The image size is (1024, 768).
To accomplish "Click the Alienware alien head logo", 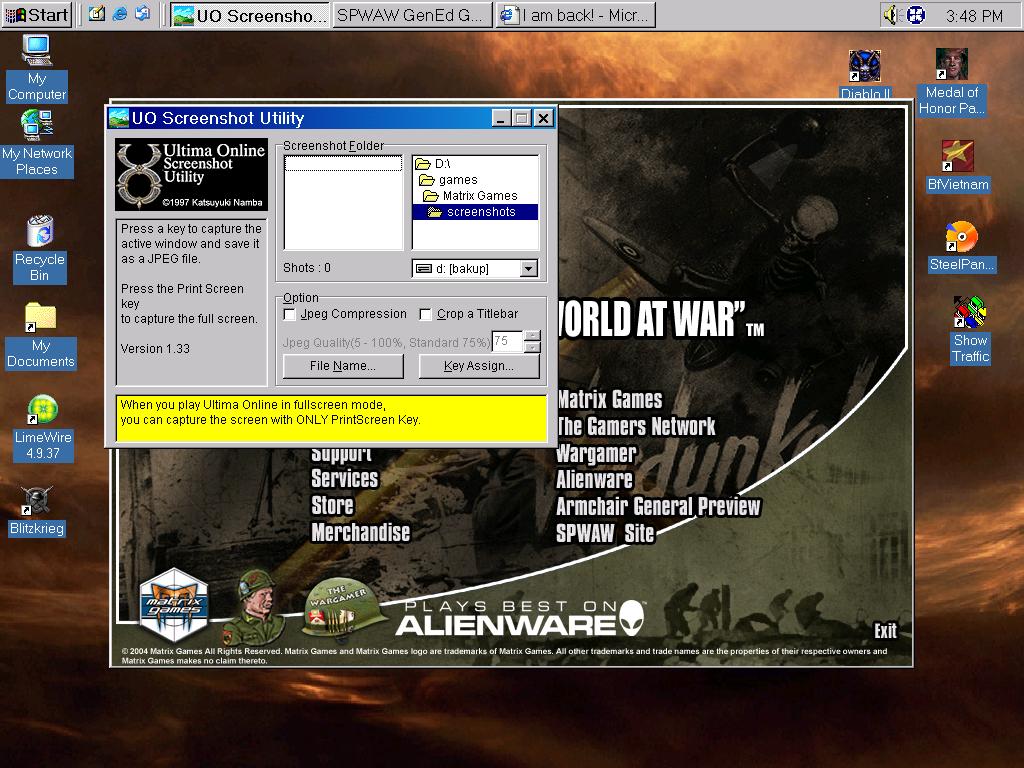I will point(632,618).
